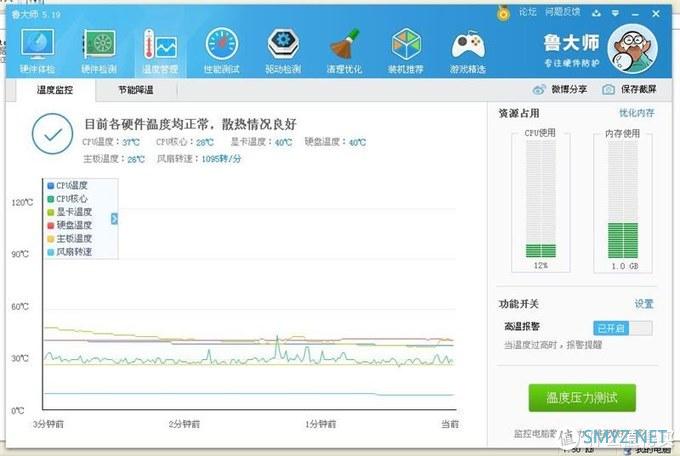Viewport: 680px width, 456px height.
Task: Click the 1分钟前 time axis label
Action: tap(320, 424)
